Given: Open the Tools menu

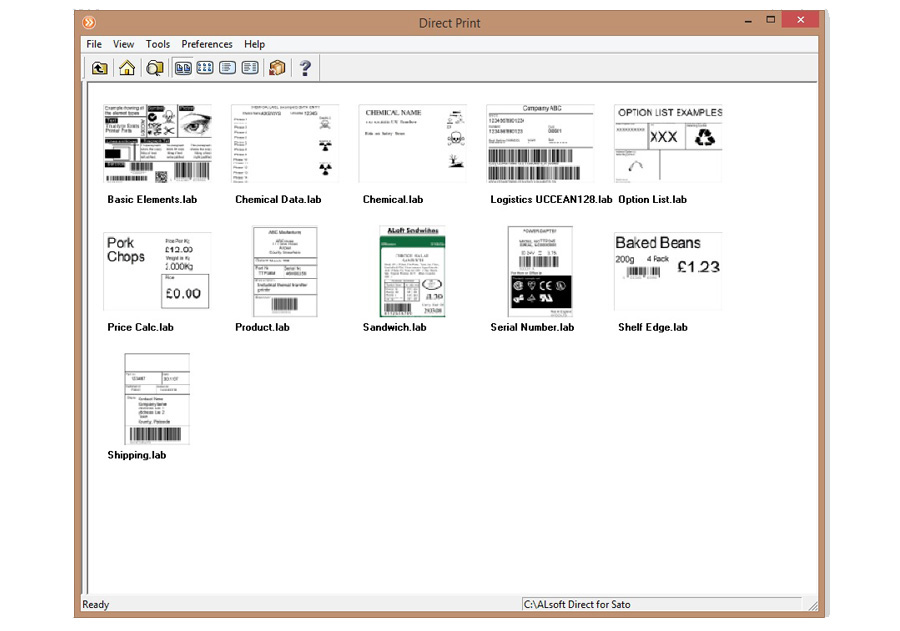Looking at the screenshot, I should pyautogui.click(x=158, y=44).
